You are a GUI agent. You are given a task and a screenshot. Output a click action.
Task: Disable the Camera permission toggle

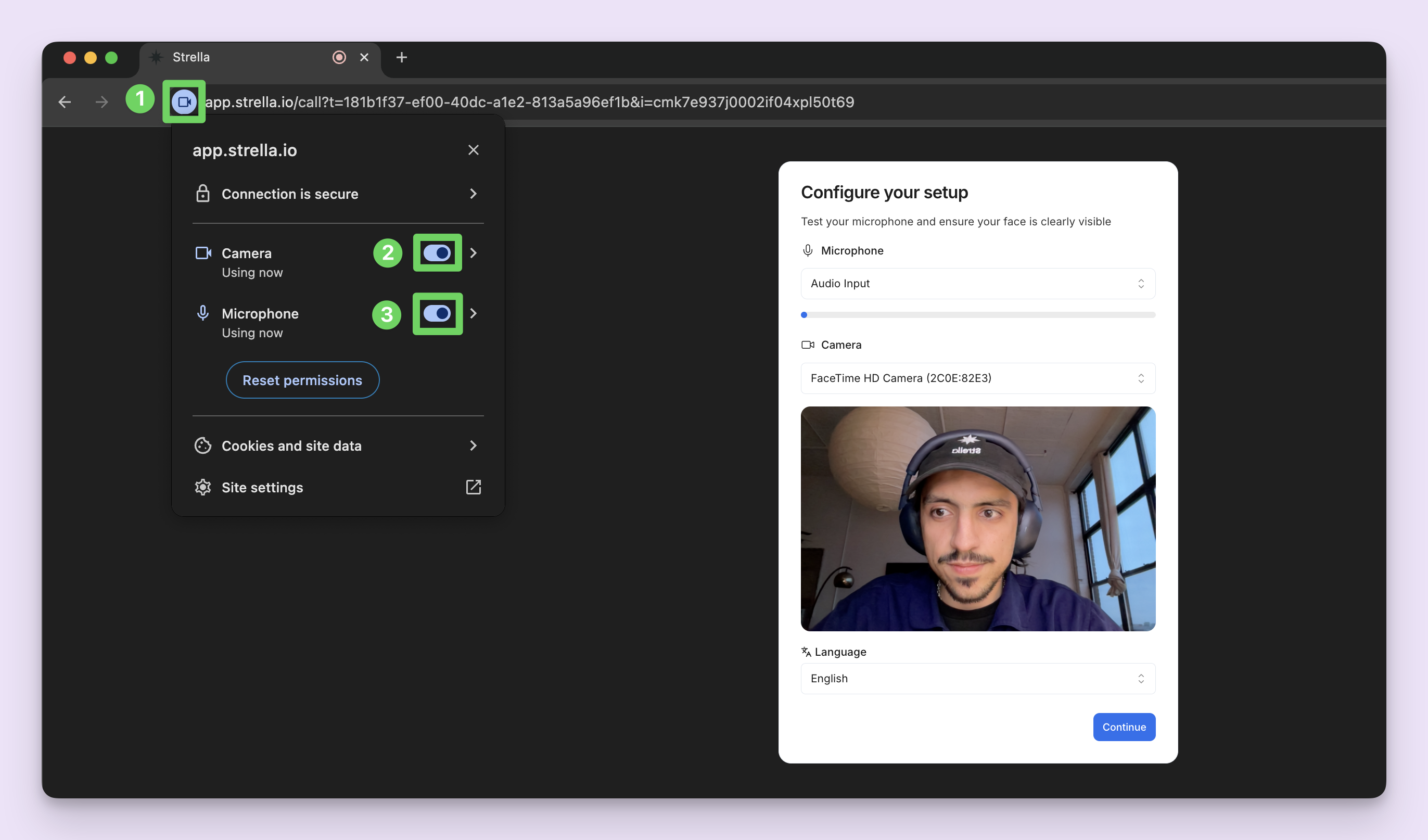click(x=437, y=253)
